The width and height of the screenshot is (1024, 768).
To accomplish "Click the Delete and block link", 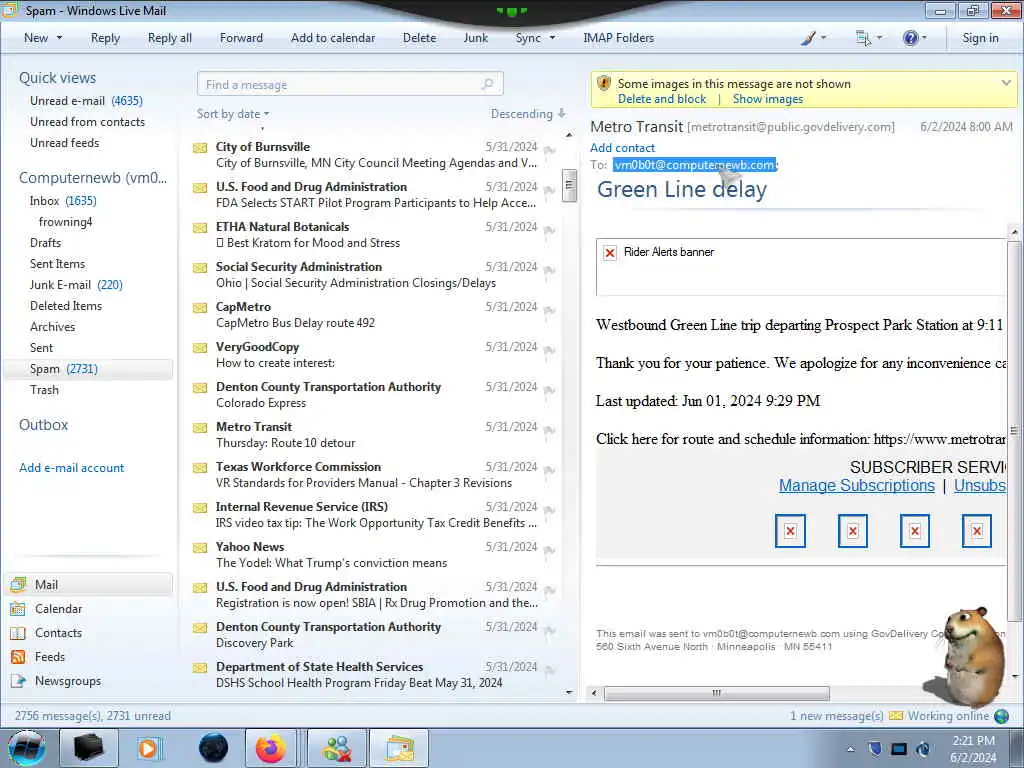I will 662,99.
